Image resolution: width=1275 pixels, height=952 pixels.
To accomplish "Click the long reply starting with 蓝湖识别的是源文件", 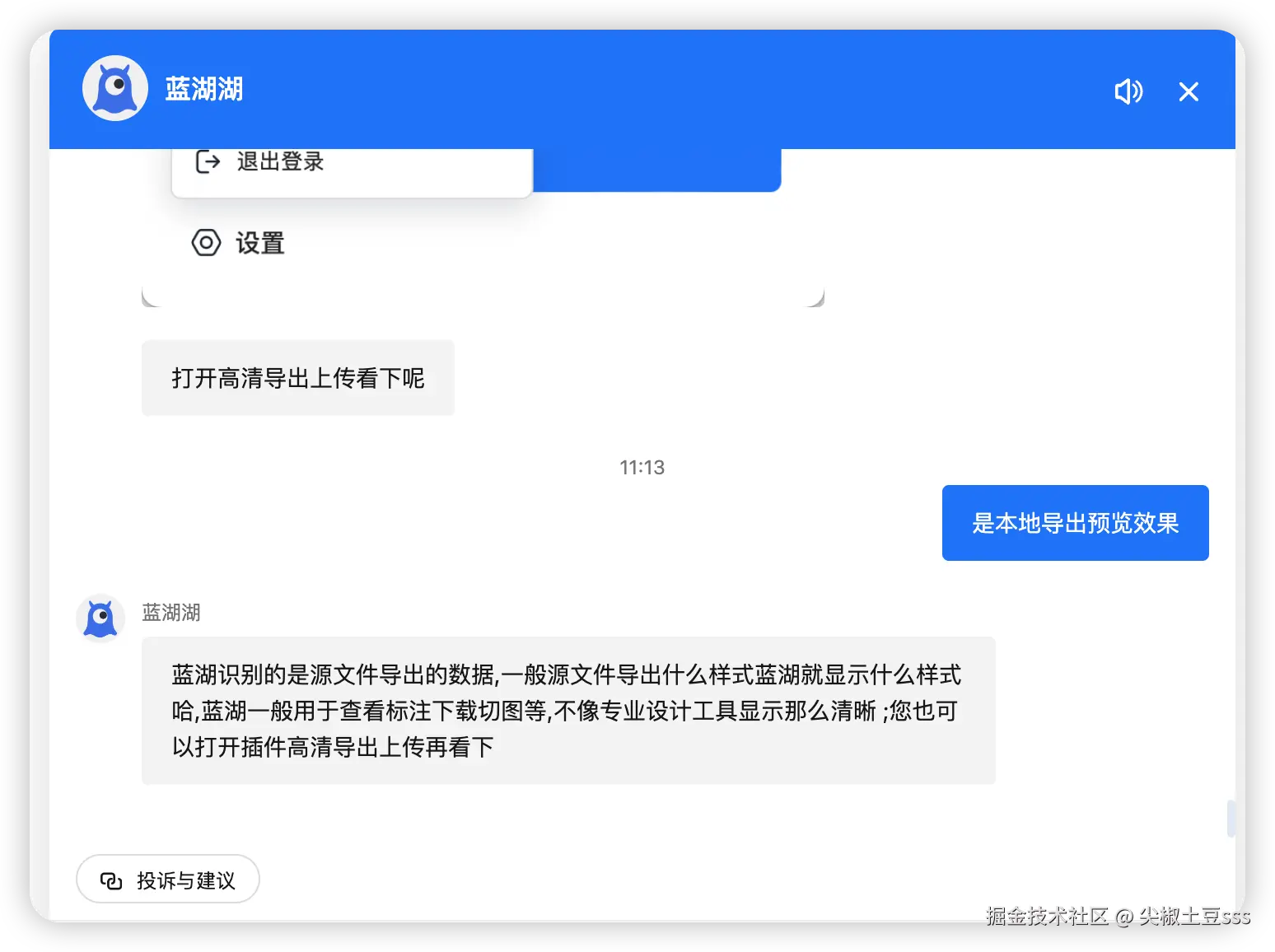I will point(568,711).
